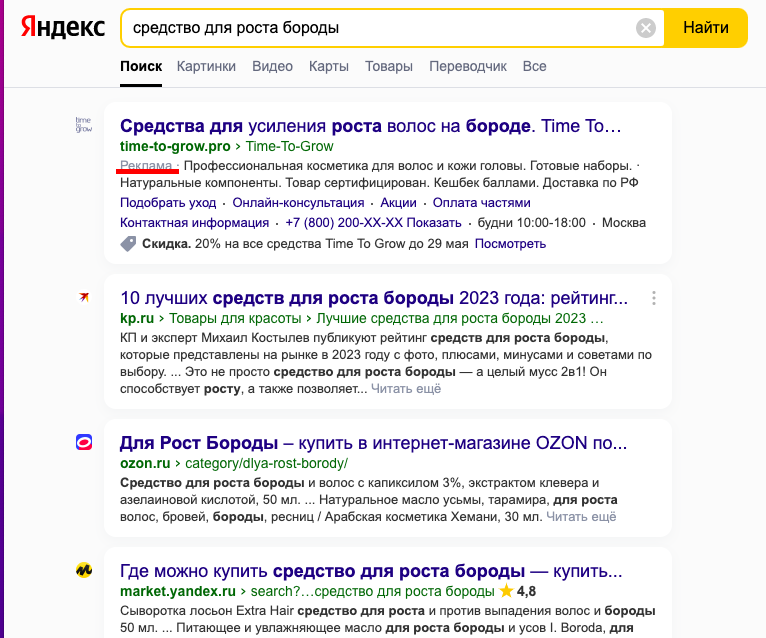Click the Найти search button

[705, 28]
